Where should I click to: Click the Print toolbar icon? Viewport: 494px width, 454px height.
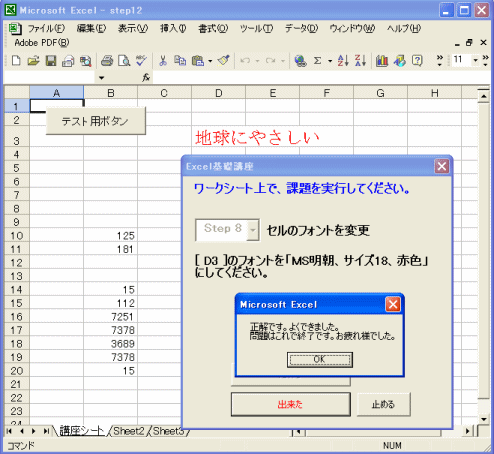107,61
